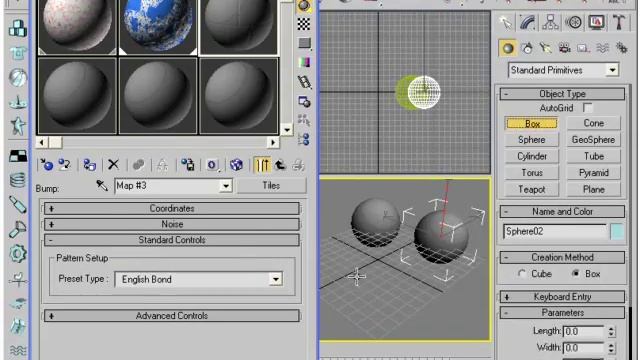Screen dimensions: 640x360
Task: Collapse the Creation Method rollout
Action: coord(562,258)
